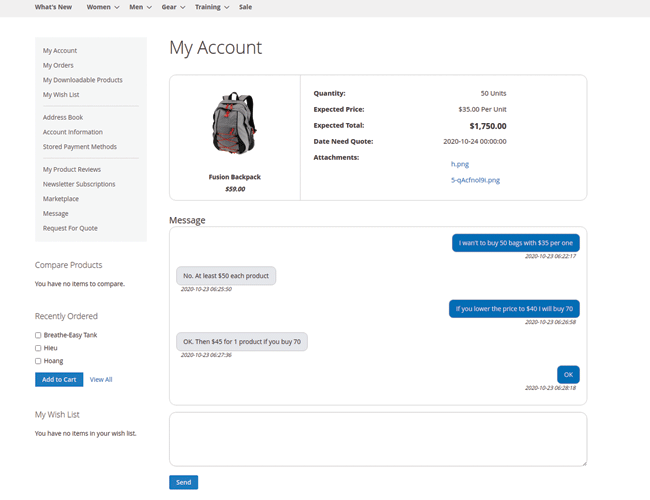The height and width of the screenshot is (500, 650).
Task: Navigate to Request For Quote
Action: (x=71, y=228)
